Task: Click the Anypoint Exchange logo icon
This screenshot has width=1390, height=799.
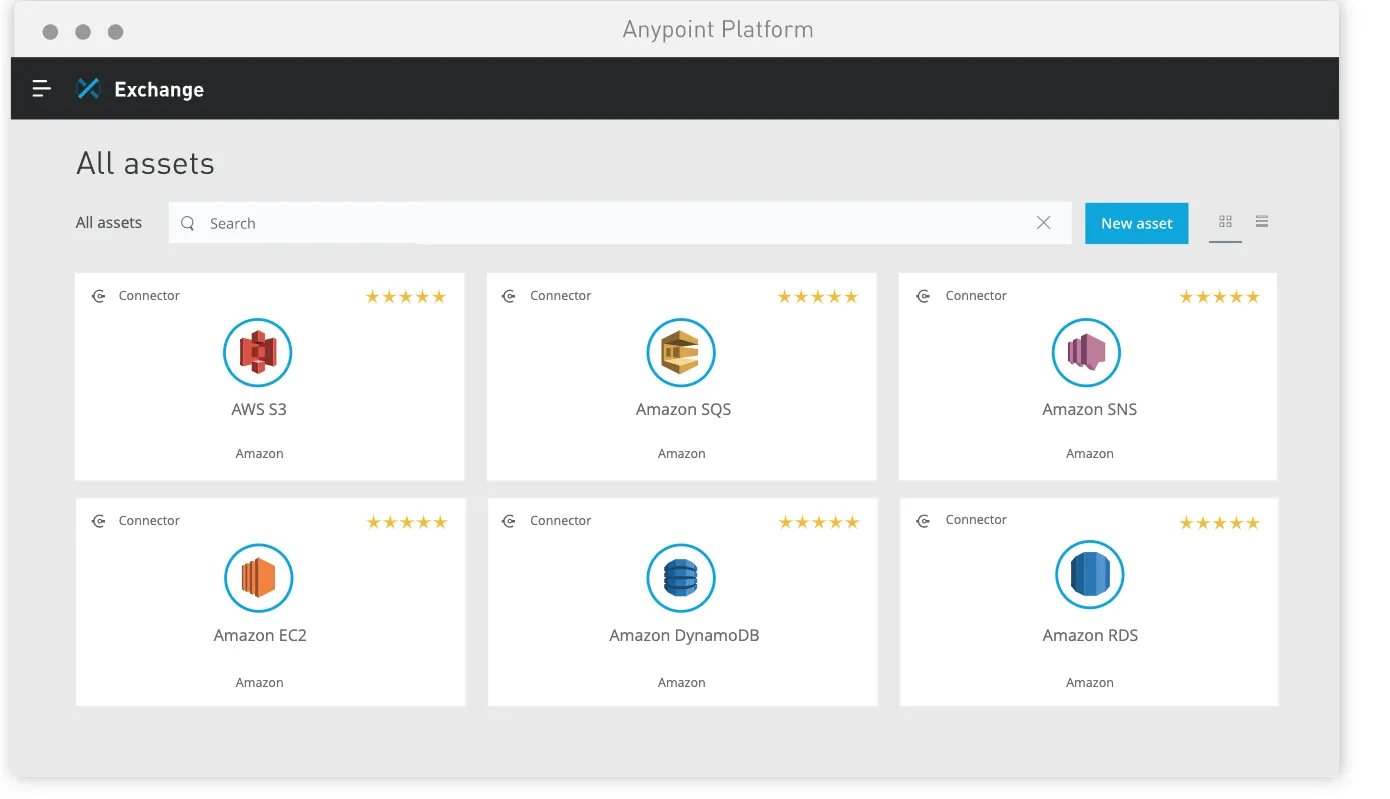Action: 88,89
